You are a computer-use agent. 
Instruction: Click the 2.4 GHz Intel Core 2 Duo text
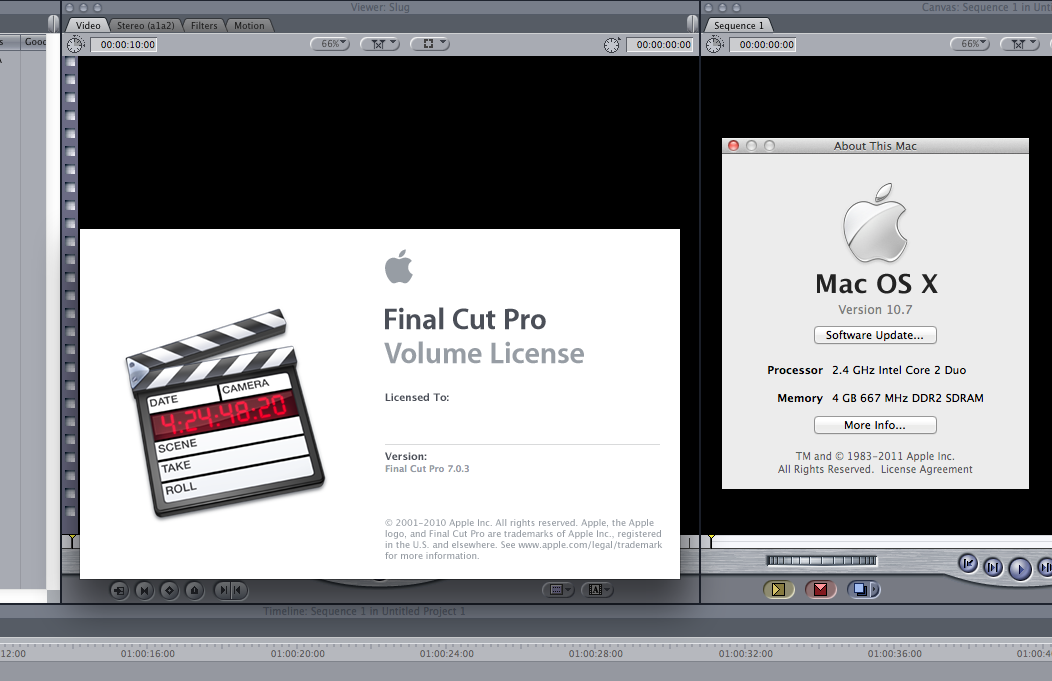click(899, 370)
